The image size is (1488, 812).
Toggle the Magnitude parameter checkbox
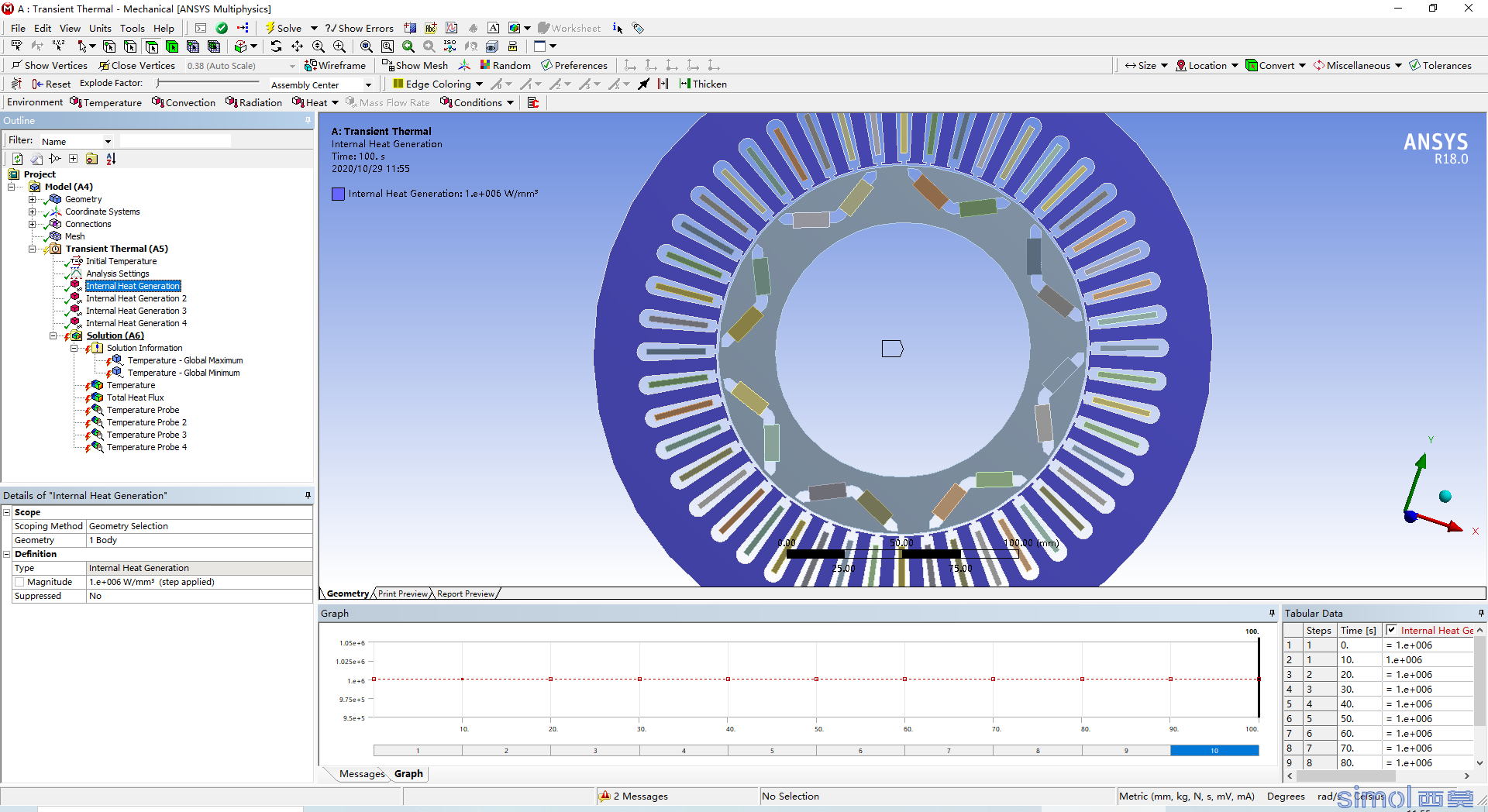point(19,582)
